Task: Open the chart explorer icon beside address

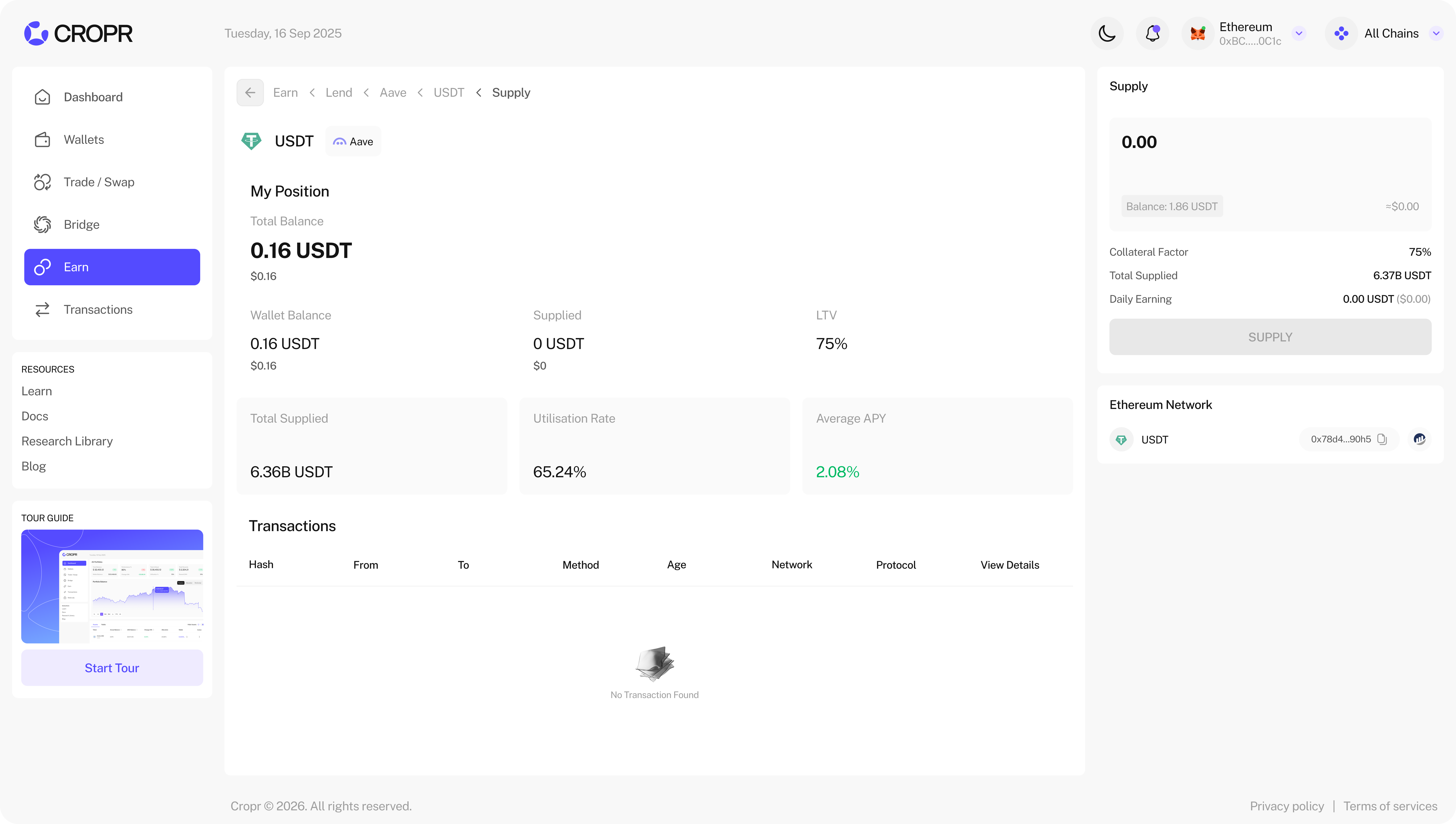Action: click(1419, 439)
